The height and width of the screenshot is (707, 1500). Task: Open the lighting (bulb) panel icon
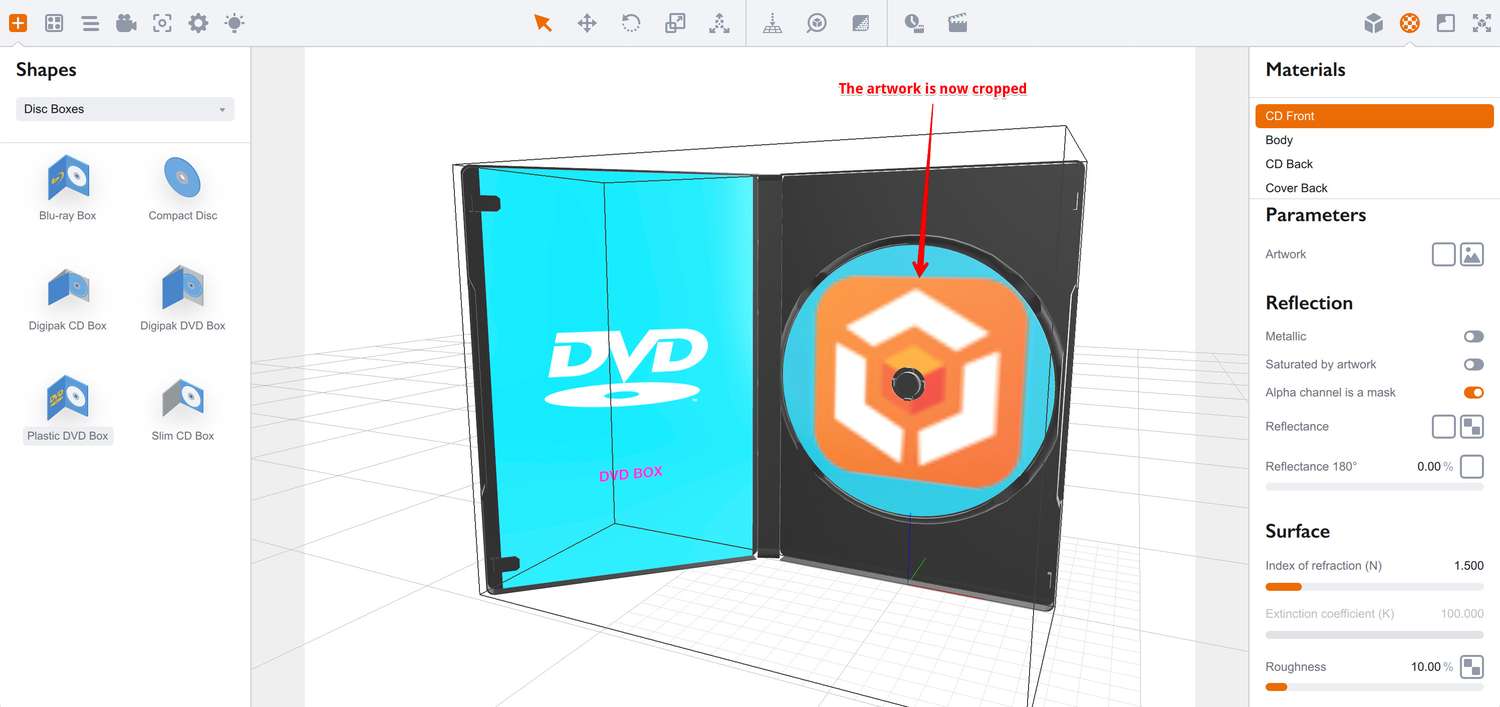pyautogui.click(x=234, y=22)
